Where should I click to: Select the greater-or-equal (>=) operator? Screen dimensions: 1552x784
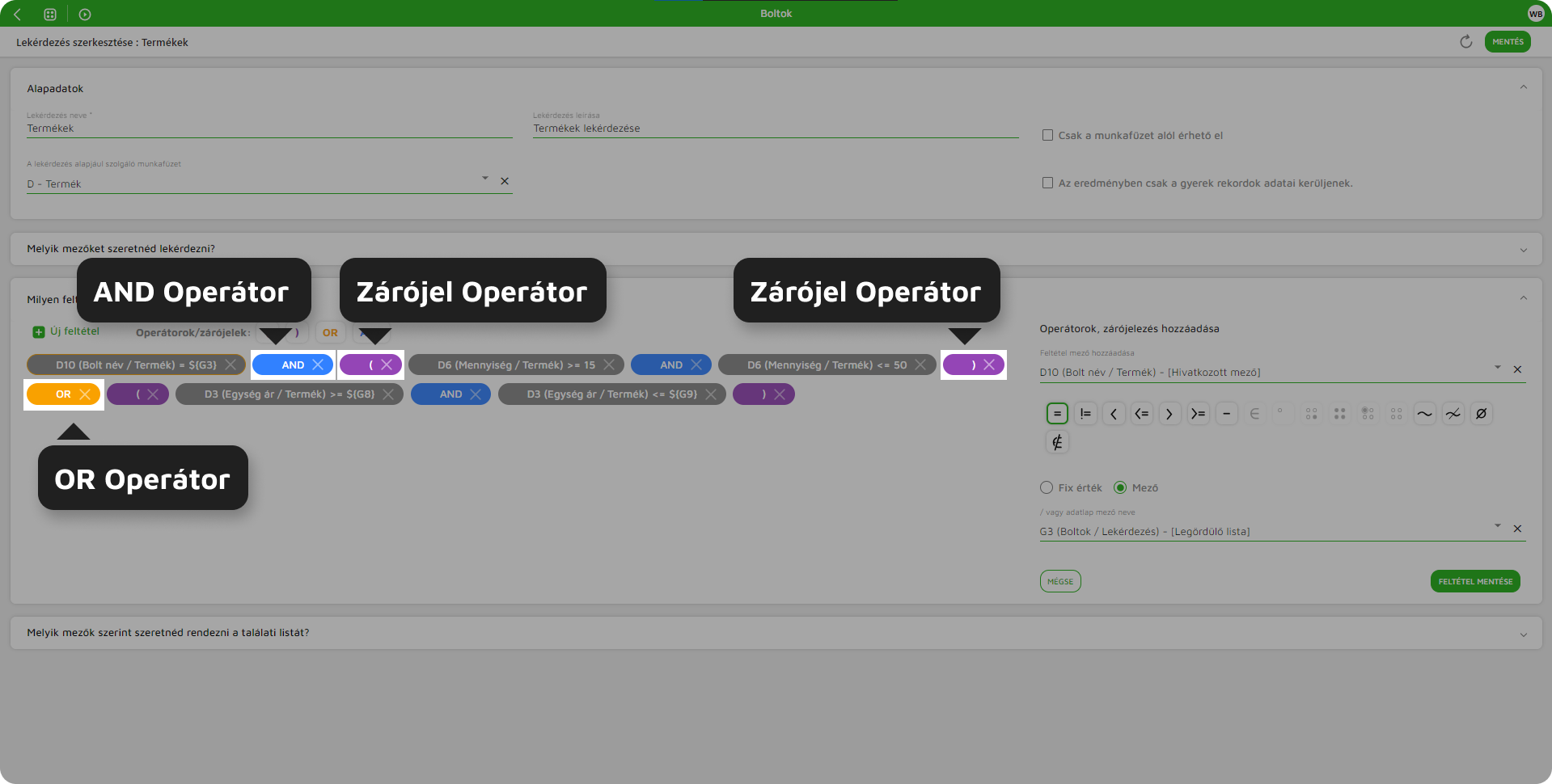click(x=1198, y=414)
